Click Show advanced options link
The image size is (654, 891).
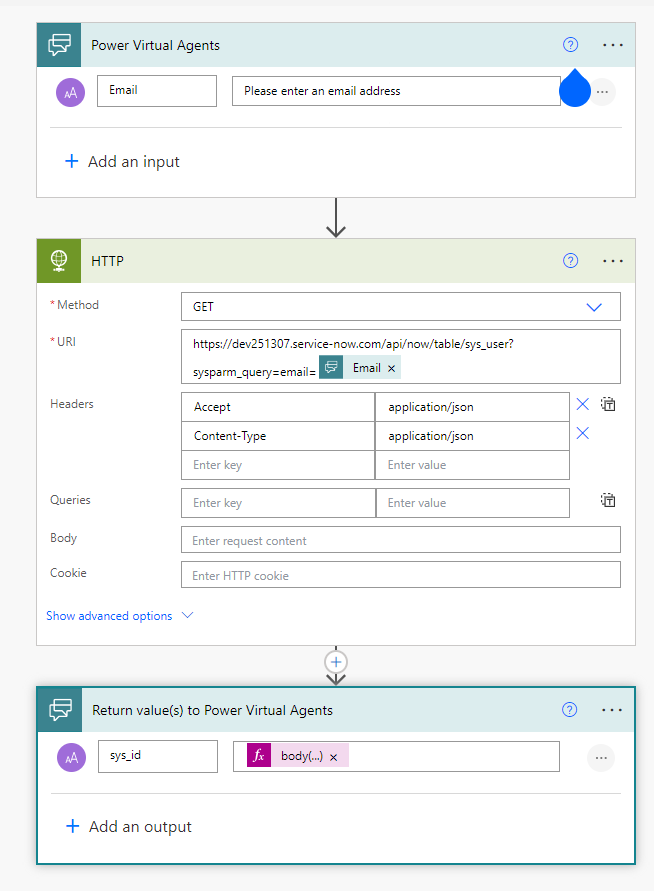[x=109, y=616]
